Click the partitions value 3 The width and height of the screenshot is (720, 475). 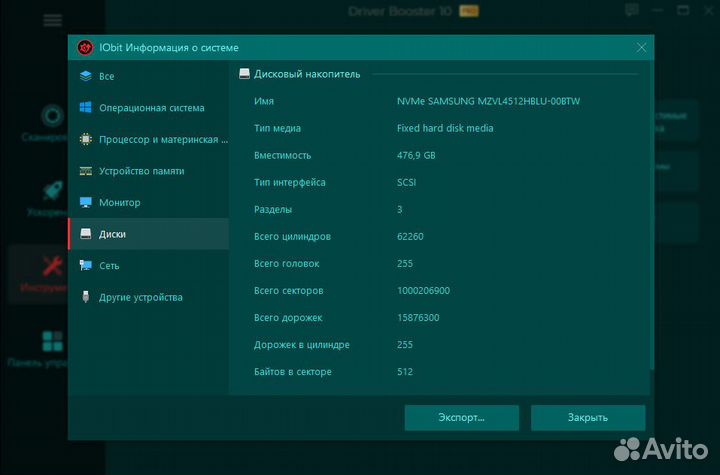coord(399,209)
